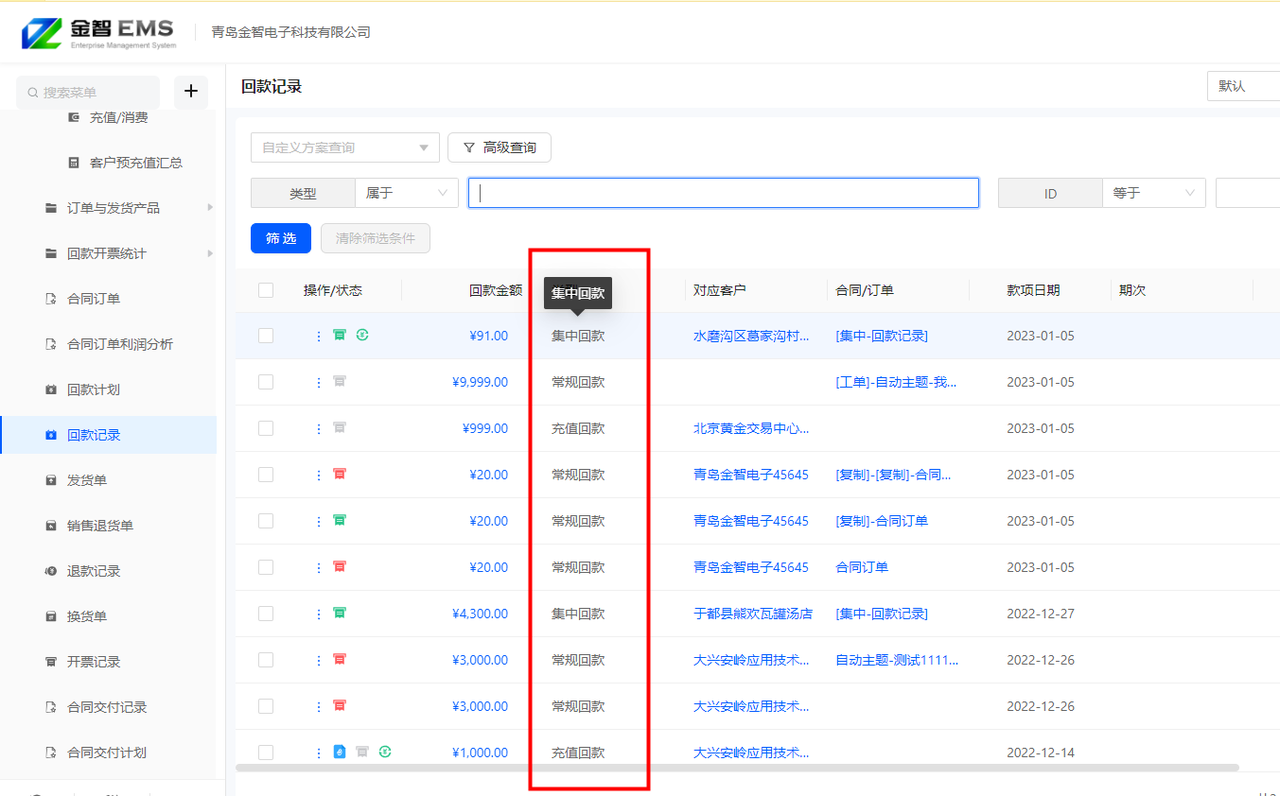Viewport: 1280px width, 796px height.
Task: Check the box for the ¥999.00 row
Action: point(265,428)
